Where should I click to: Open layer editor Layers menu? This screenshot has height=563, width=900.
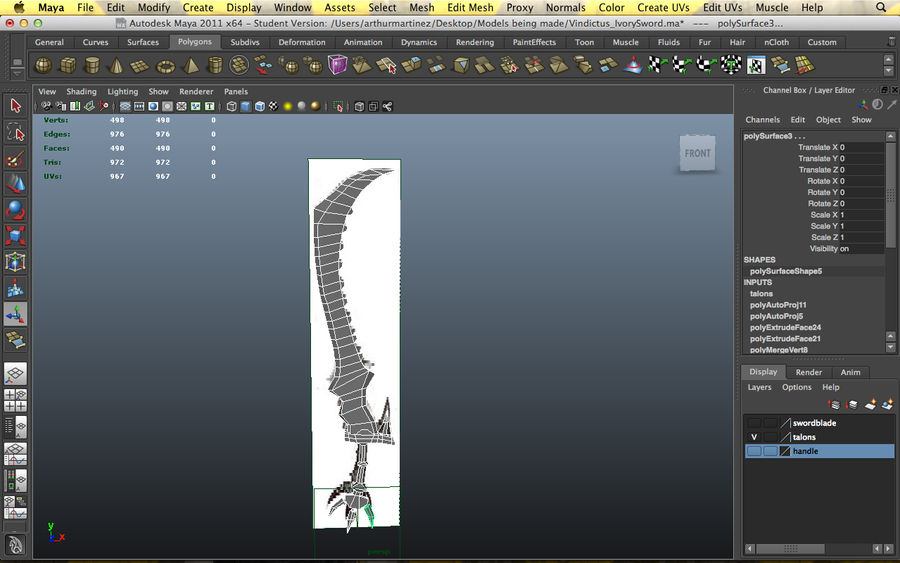point(759,387)
